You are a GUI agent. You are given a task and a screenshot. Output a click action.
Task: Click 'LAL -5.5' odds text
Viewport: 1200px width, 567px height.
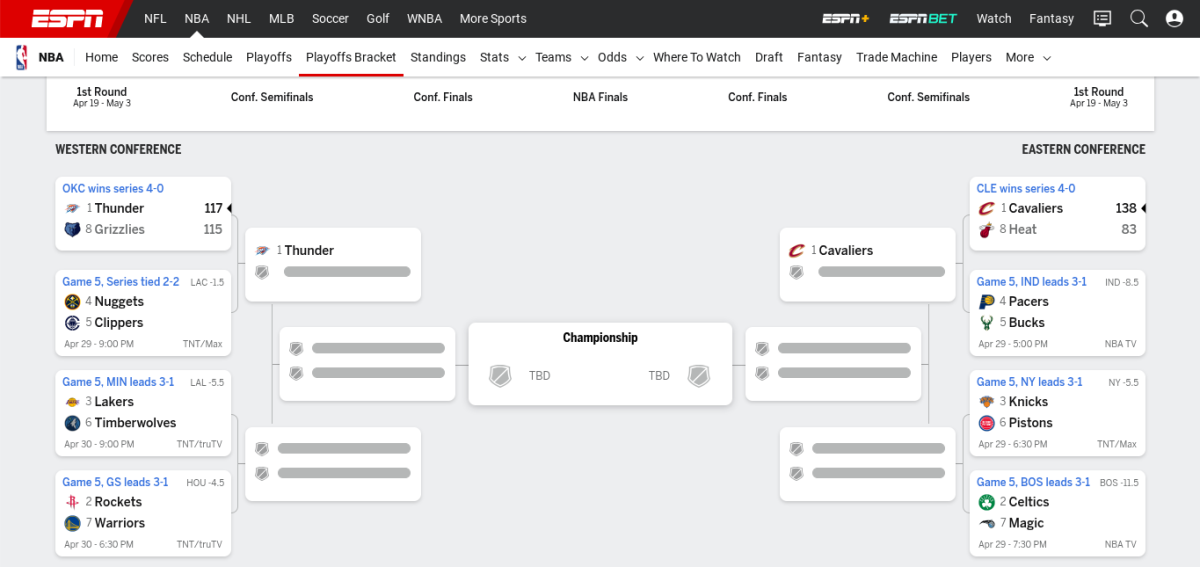click(x=205, y=382)
